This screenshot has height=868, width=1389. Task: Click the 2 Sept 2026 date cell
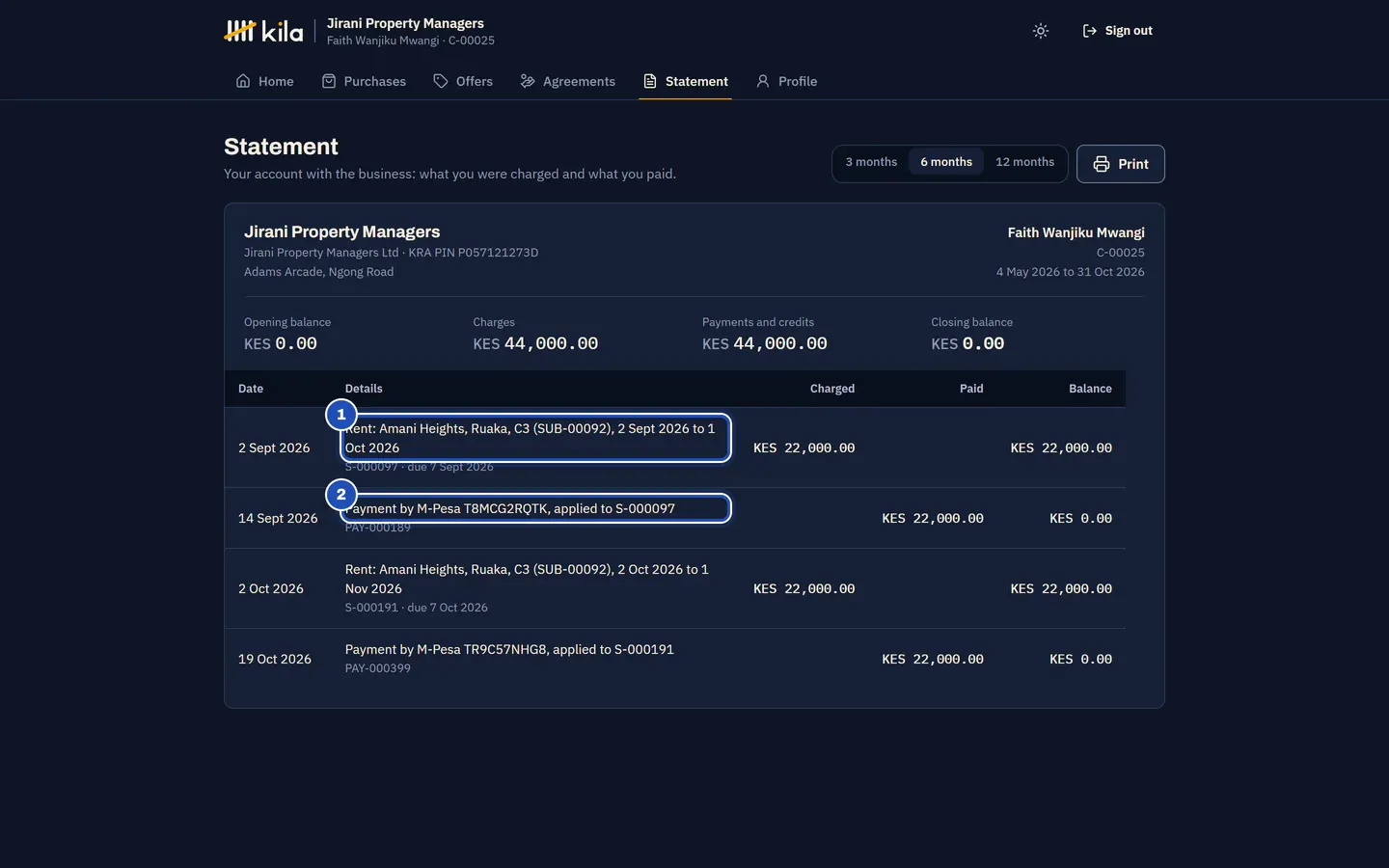(x=274, y=448)
